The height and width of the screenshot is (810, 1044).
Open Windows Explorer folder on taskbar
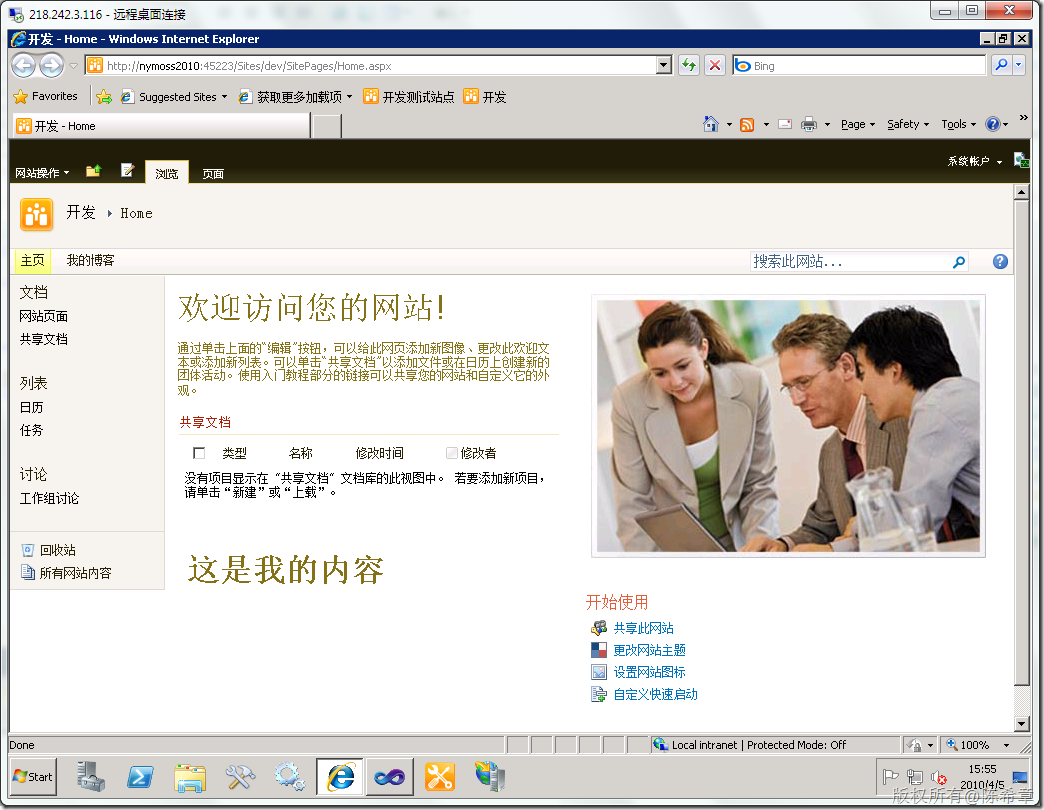190,777
